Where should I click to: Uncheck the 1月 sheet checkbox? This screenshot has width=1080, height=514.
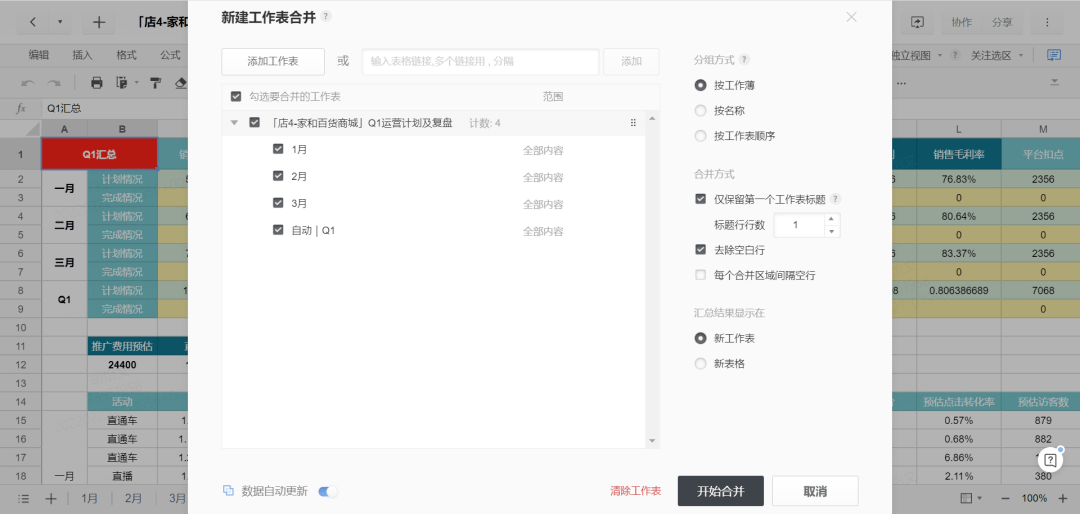278,149
